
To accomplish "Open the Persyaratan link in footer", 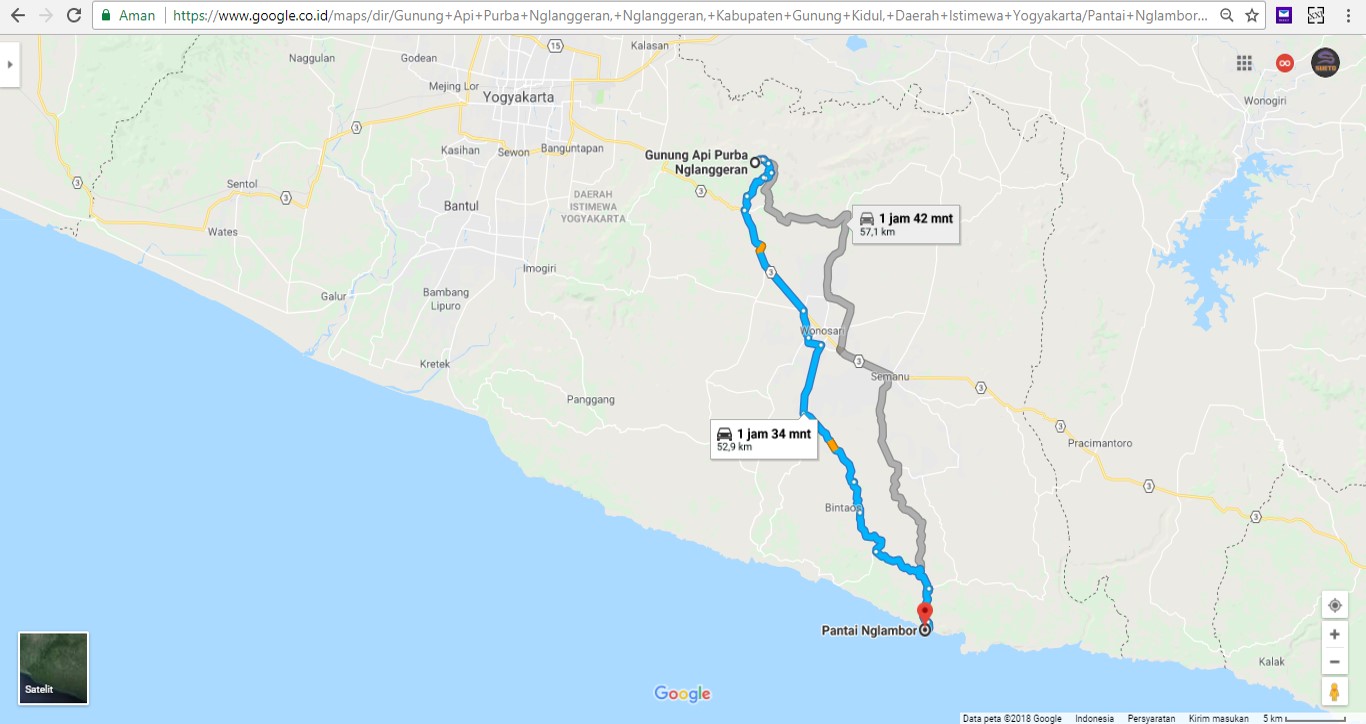I will (1151, 718).
